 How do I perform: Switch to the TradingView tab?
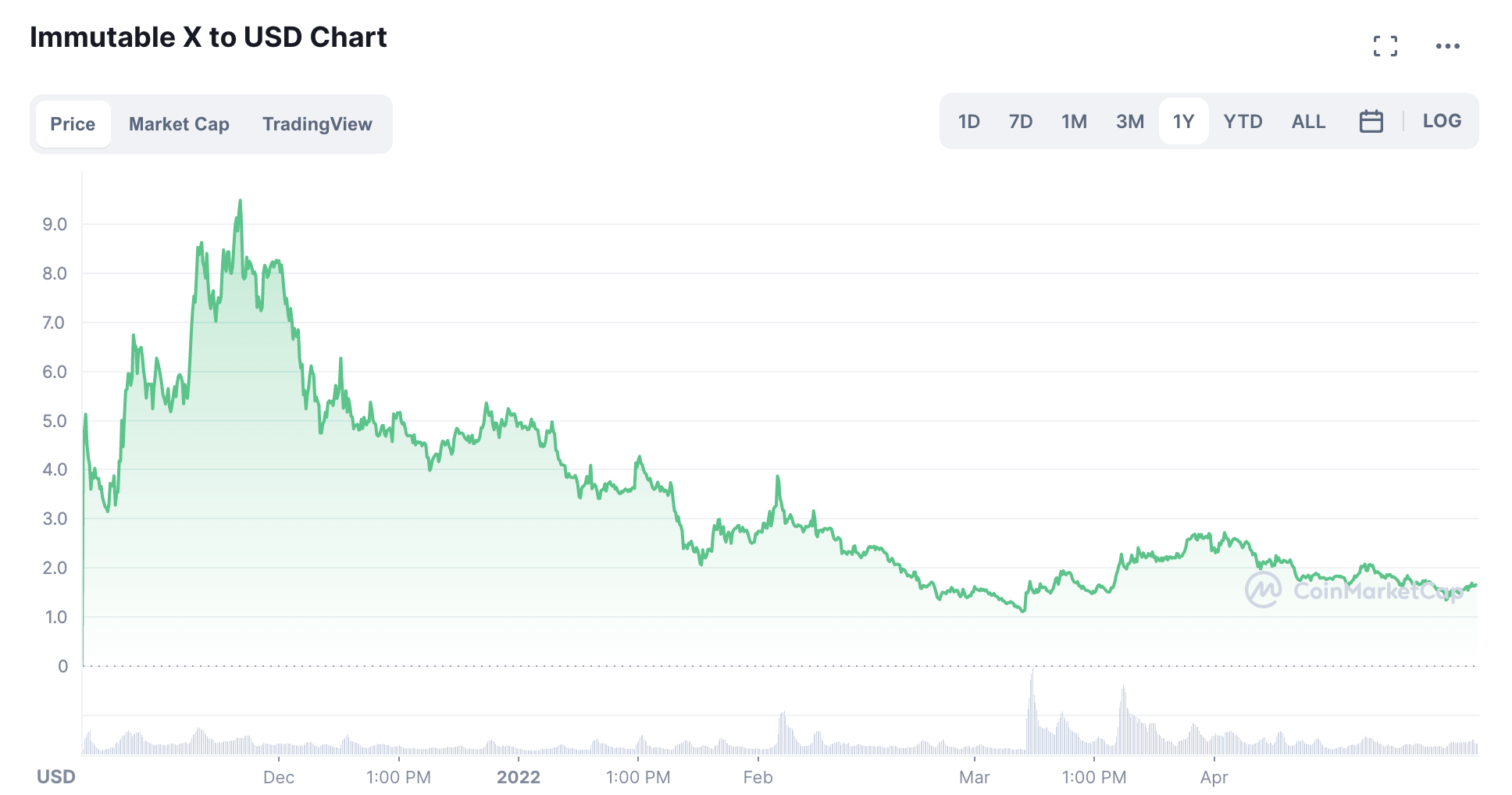pyautogui.click(x=317, y=124)
